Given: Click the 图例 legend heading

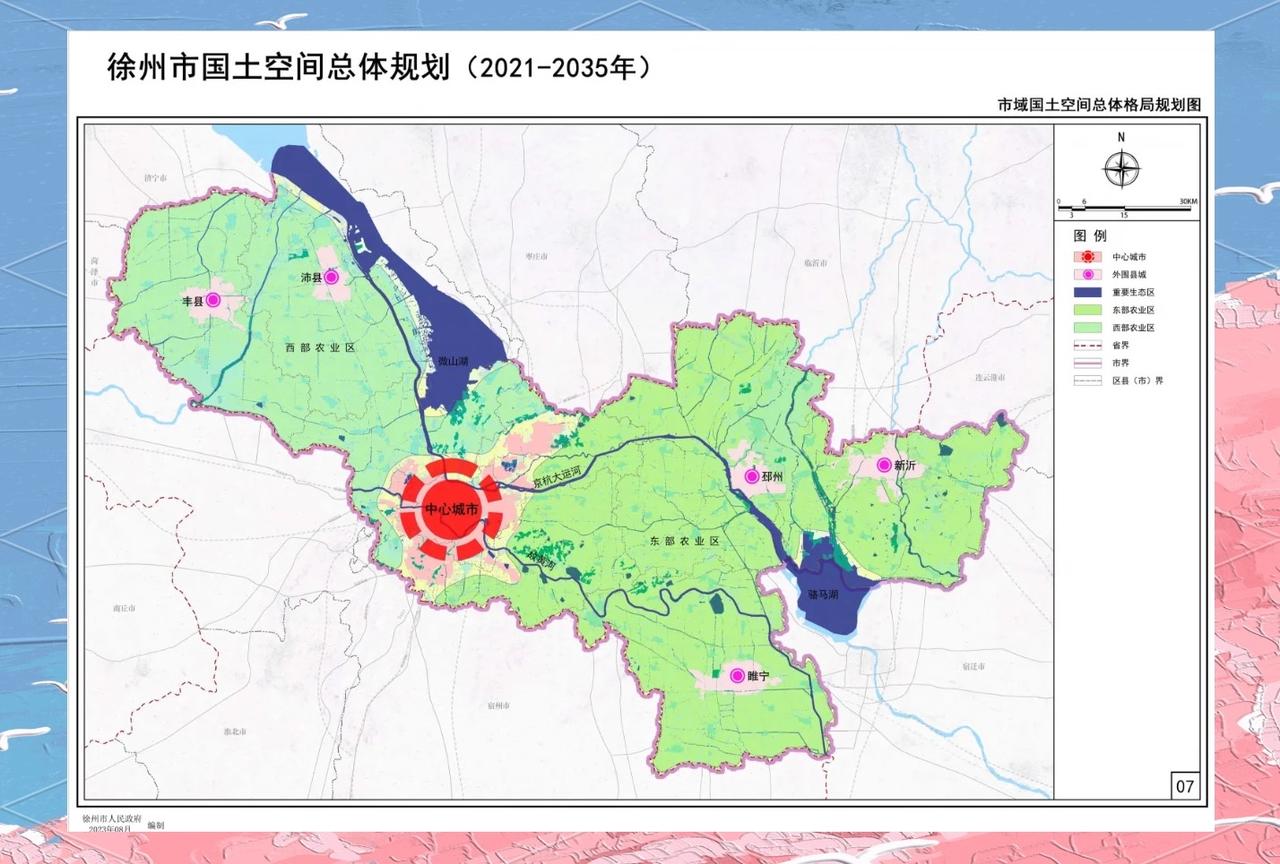Looking at the screenshot, I should pos(1090,235).
